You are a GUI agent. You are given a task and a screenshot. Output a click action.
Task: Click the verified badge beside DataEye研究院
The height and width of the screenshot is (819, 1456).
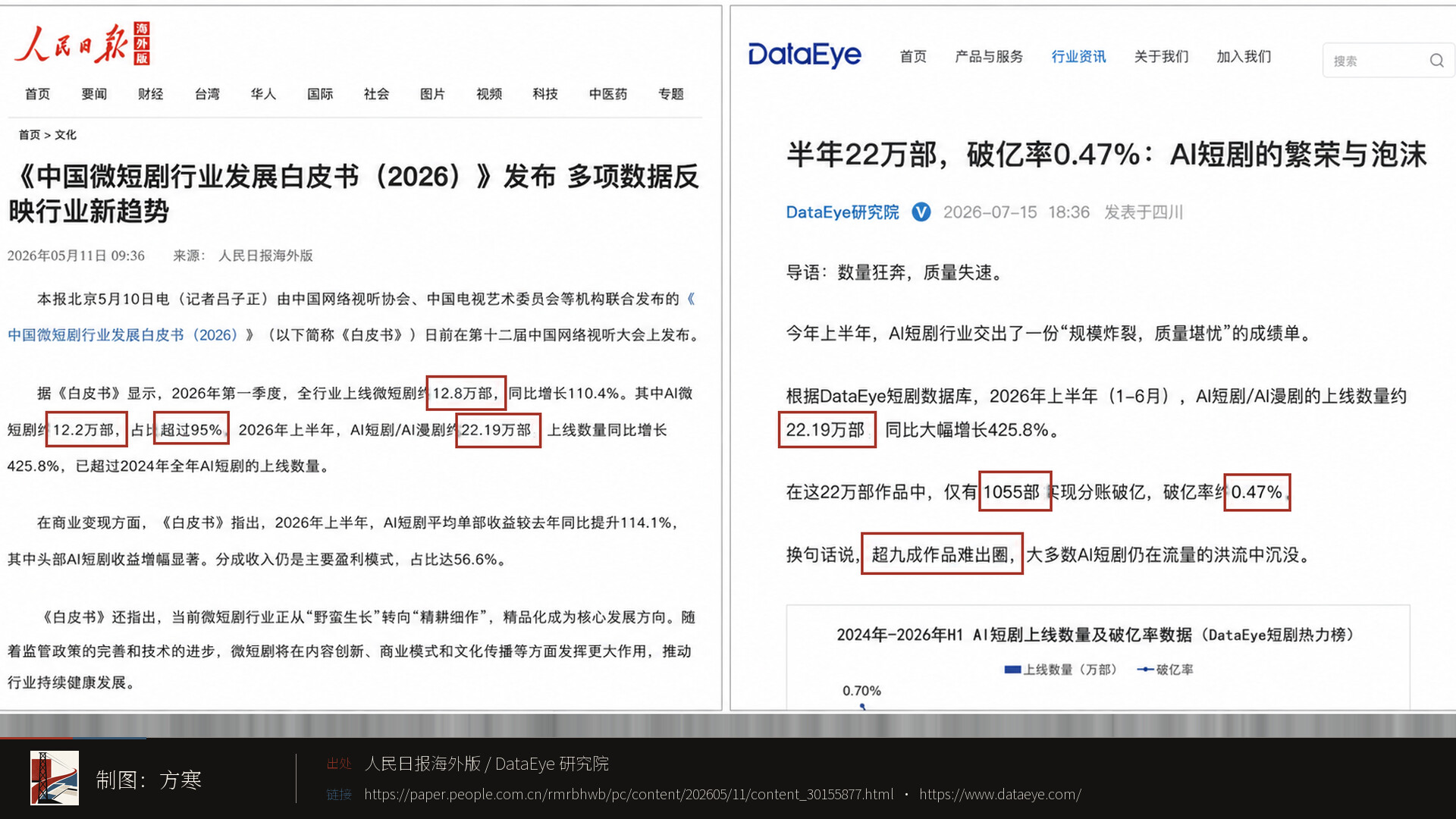tap(921, 212)
